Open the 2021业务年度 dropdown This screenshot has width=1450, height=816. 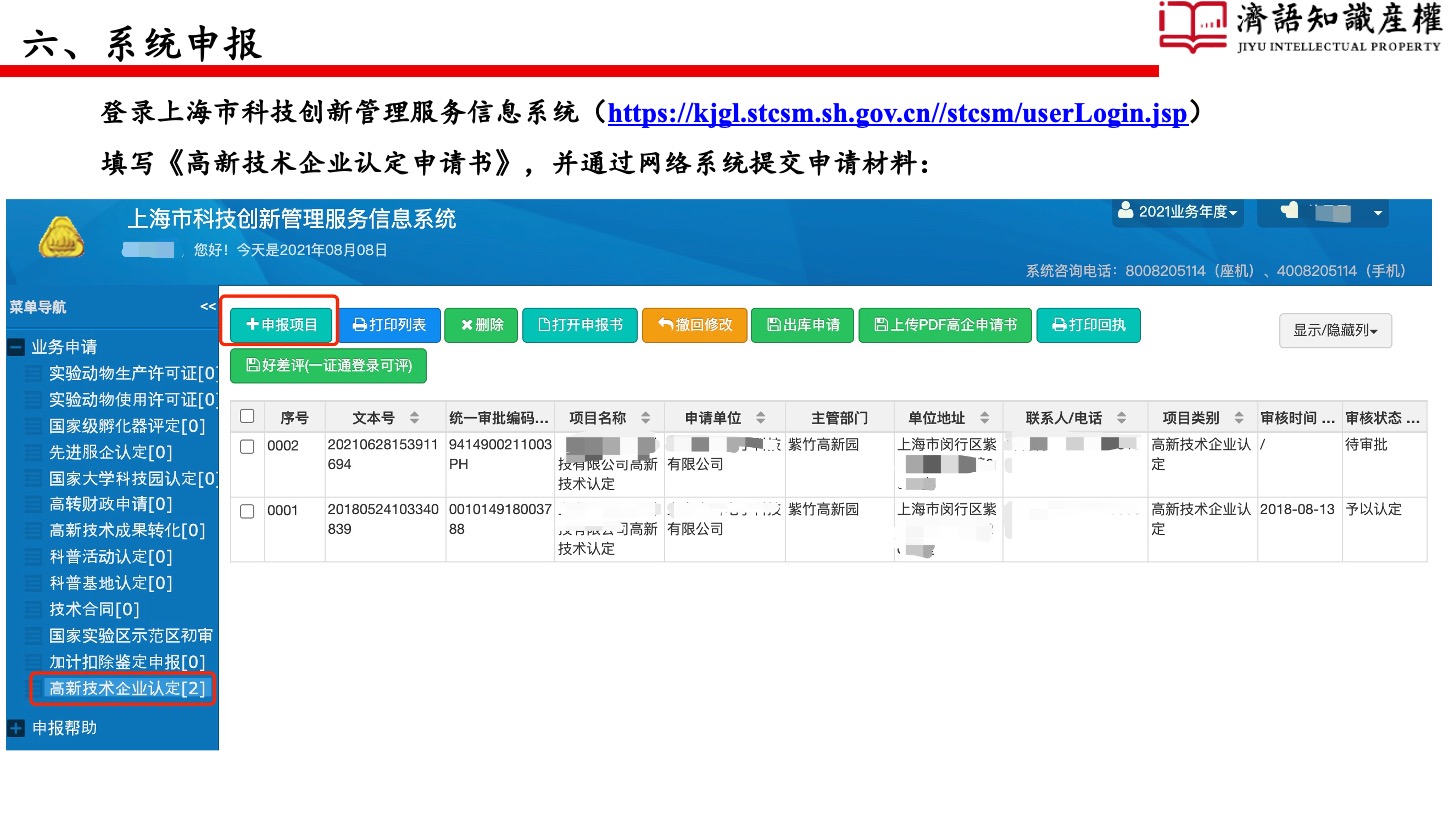coord(1178,212)
